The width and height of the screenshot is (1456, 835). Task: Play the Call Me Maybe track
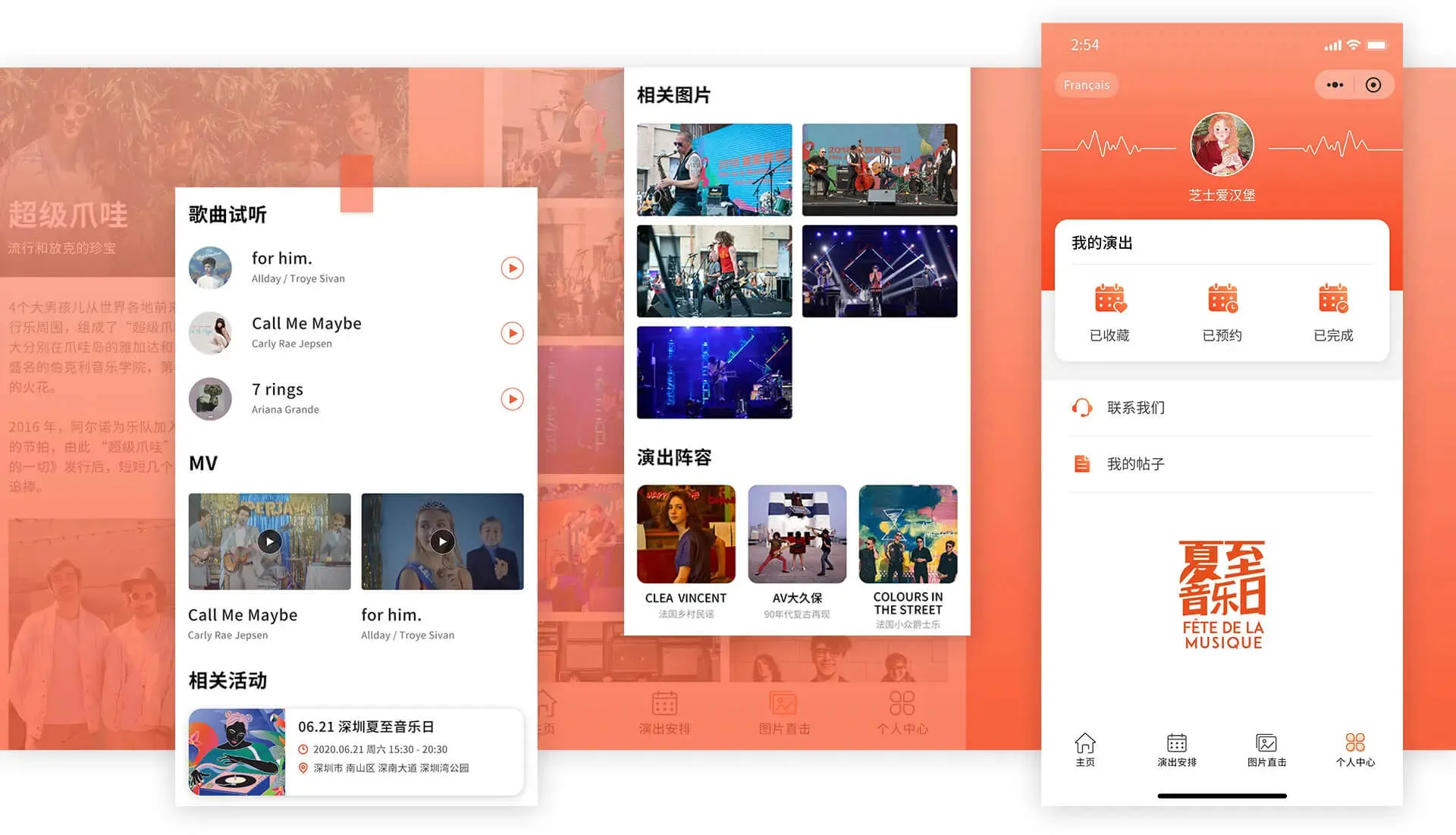click(512, 333)
